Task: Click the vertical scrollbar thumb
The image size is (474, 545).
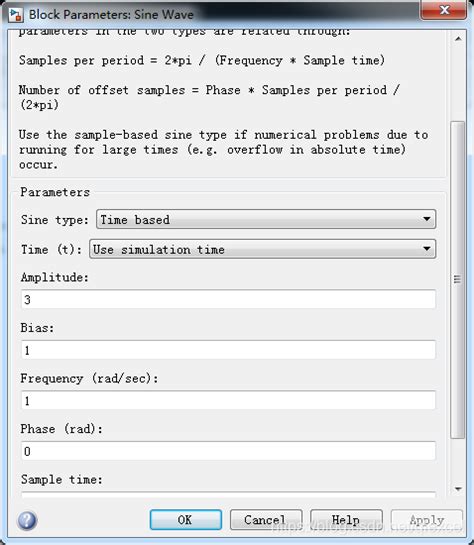Action: coord(458,279)
